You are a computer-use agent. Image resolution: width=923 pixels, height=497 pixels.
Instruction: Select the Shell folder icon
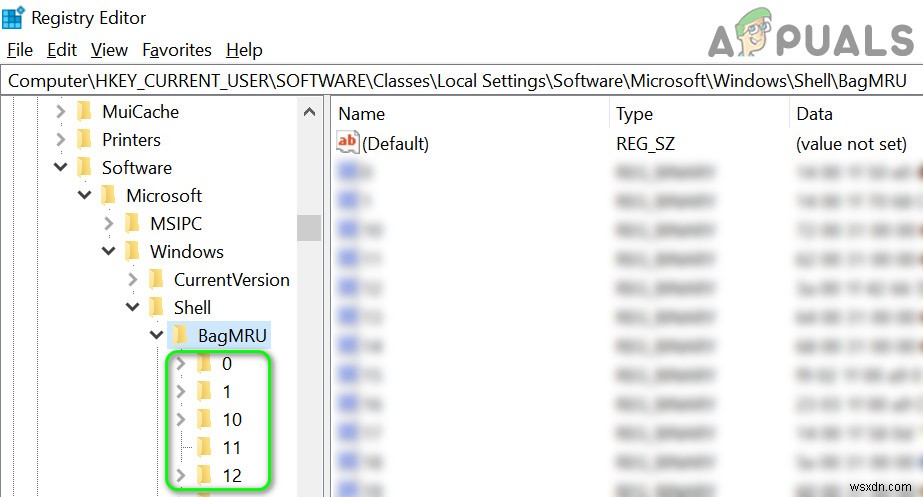click(157, 307)
